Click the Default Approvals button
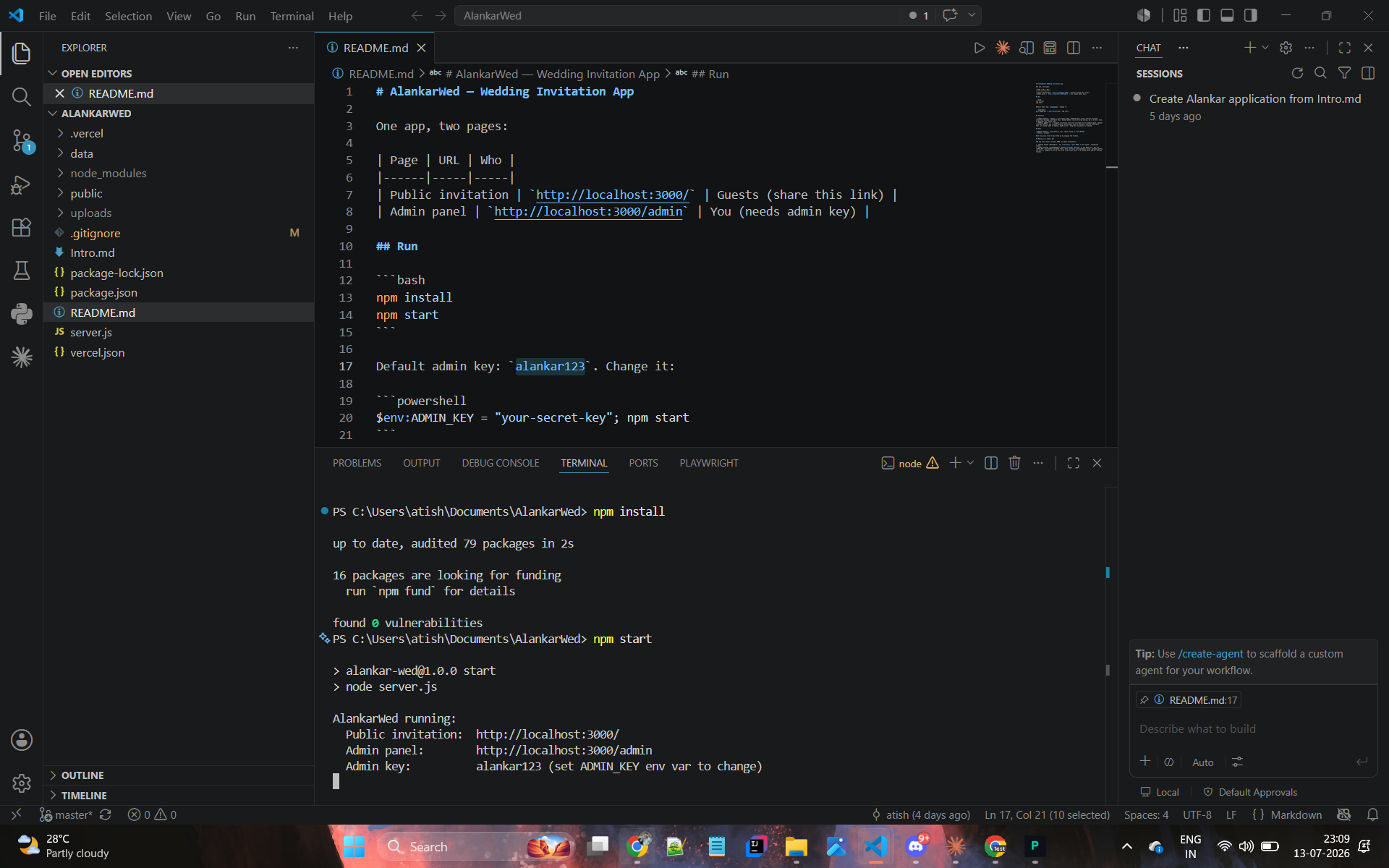The image size is (1389, 868). point(1250,792)
